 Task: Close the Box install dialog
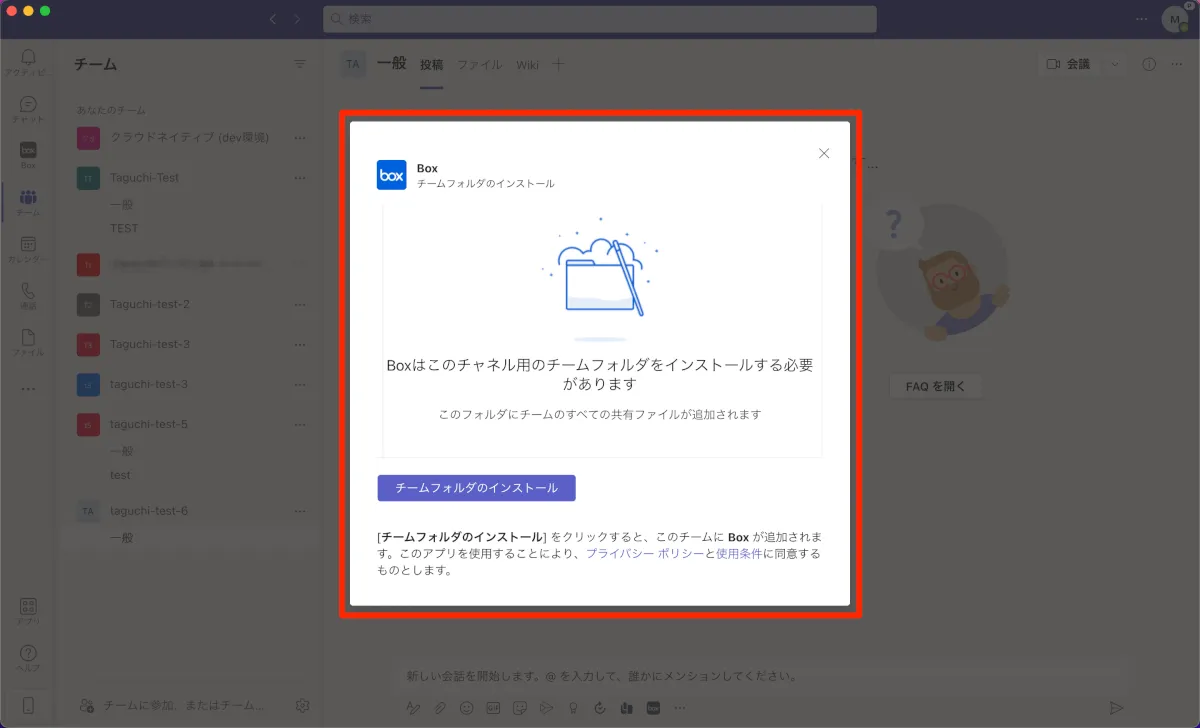coord(824,153)
